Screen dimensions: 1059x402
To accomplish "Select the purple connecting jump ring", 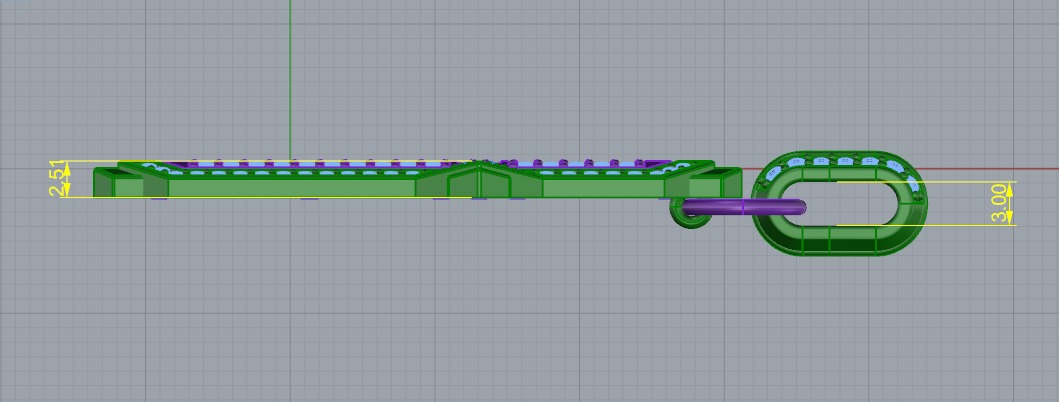I will 744,207.
